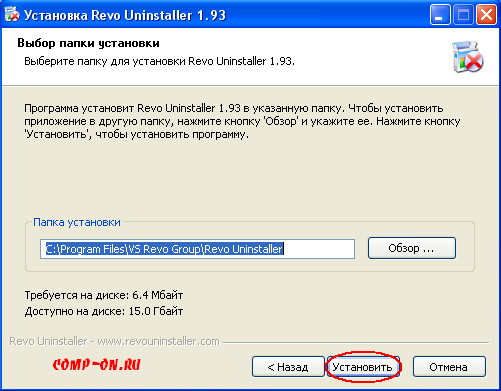Click the Revo Uninstaller header logo icon

[x=468, y=57]
